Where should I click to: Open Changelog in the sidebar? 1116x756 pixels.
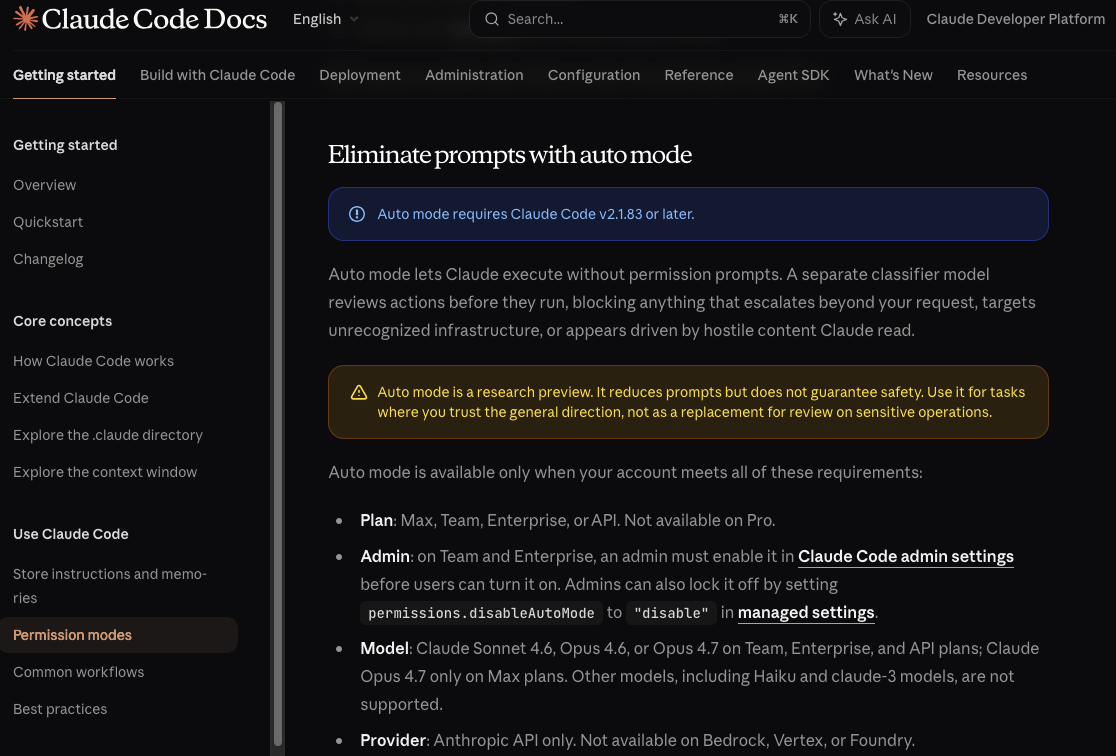[48, 259]
